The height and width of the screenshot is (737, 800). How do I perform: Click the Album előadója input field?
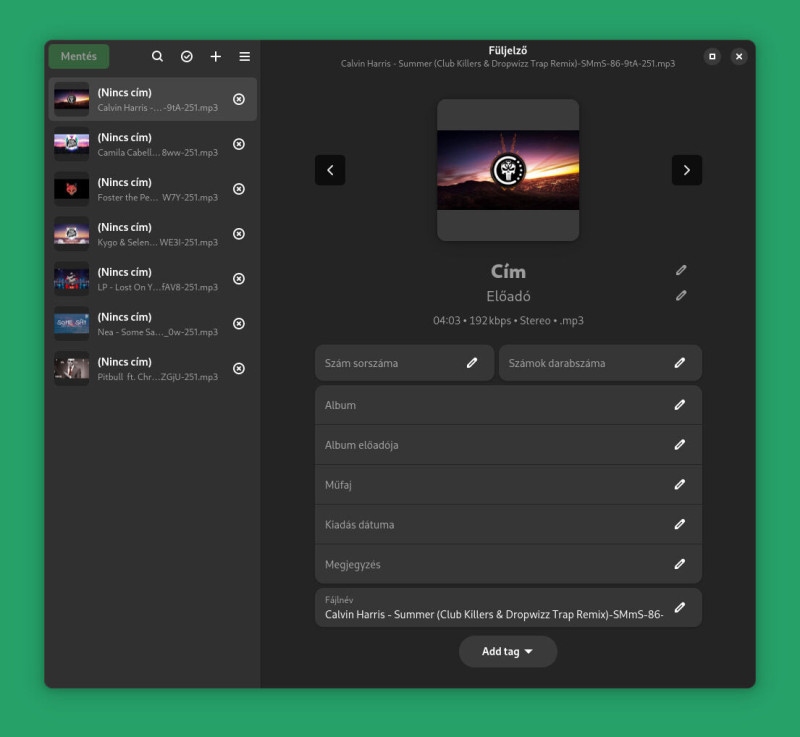(x=508, y=445)
